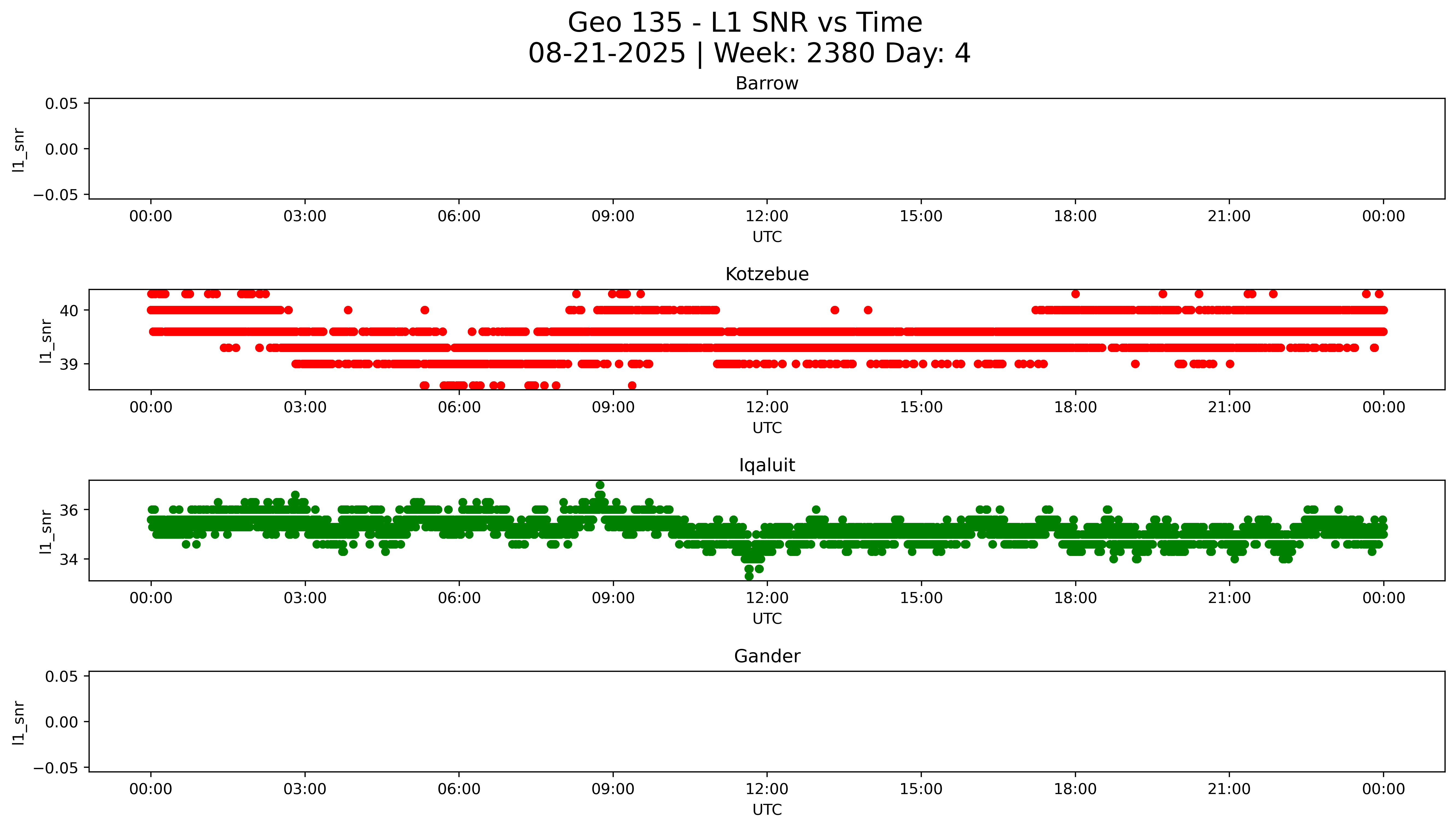Viewport: 1456px width, 829px height.
Task: Click the 06:00 tick label under the Kotzebue plot
Action: click(x=458, y=407)
